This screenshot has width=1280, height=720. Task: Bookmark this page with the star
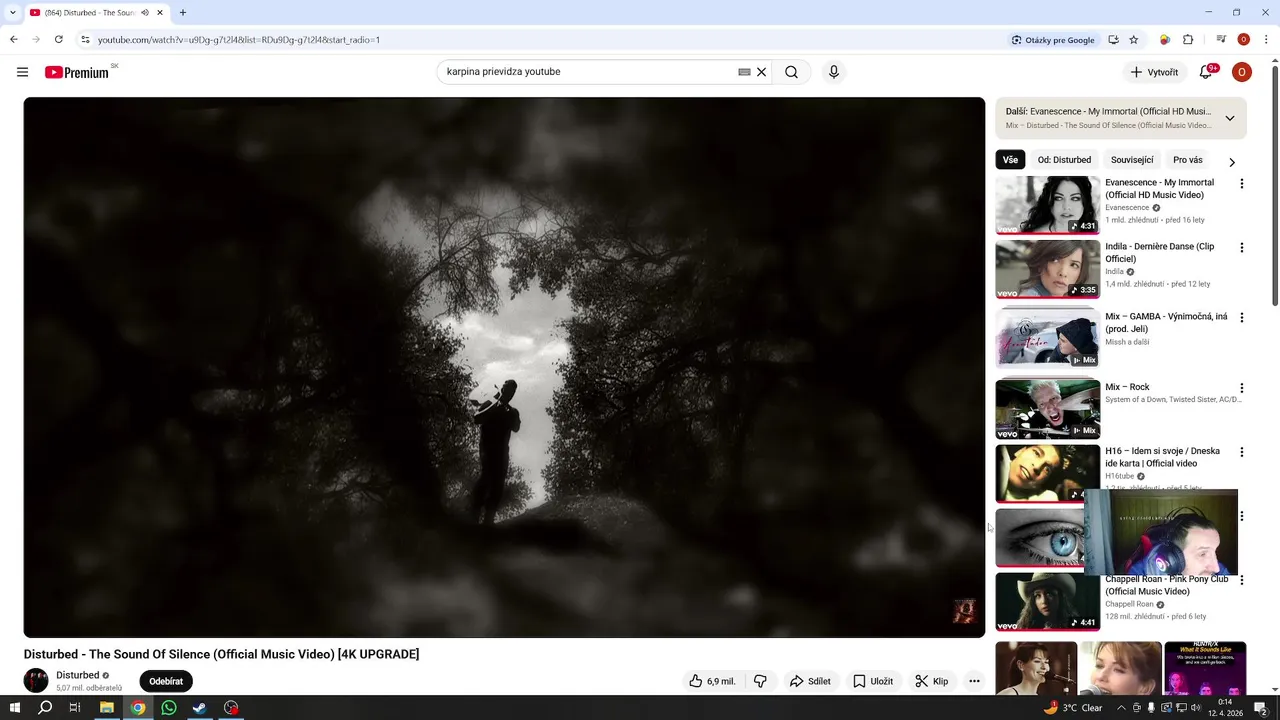(1133, 40)
